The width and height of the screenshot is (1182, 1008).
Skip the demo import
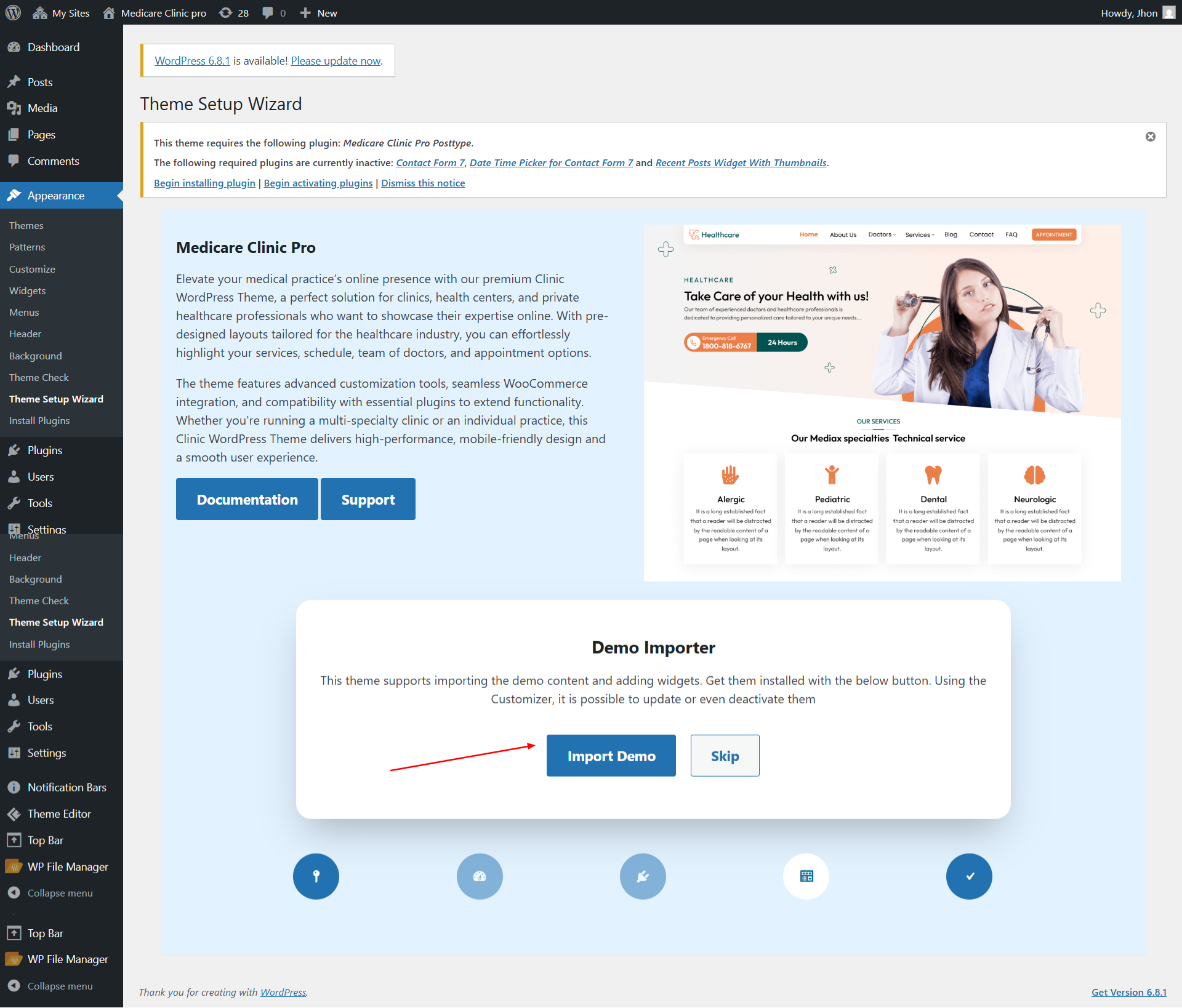click(x=725, y=755)
